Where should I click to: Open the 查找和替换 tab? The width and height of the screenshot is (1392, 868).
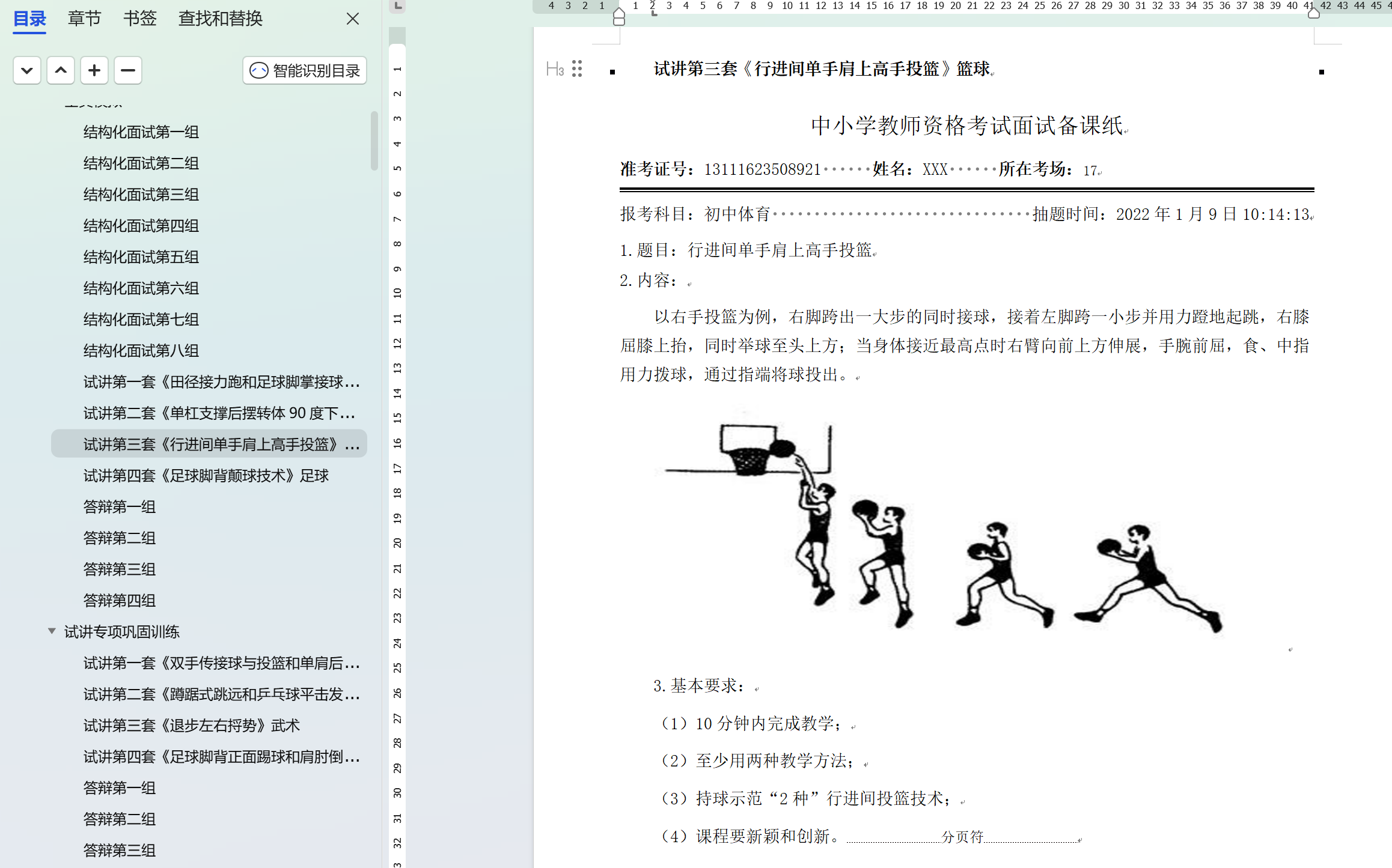[220, 19]
